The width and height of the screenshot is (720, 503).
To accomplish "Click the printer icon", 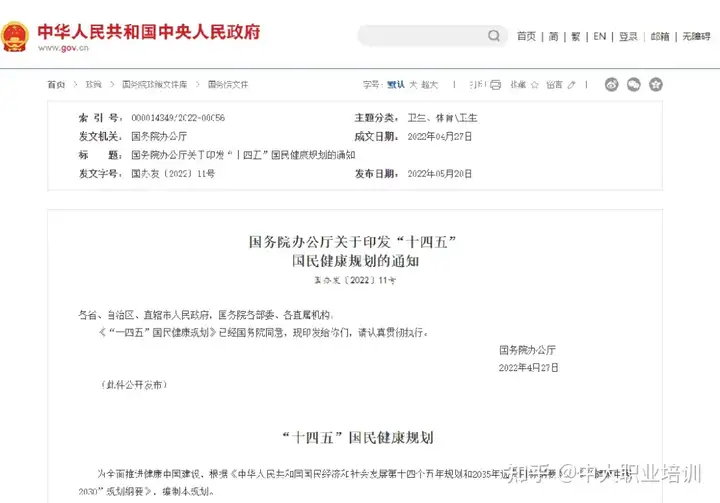I will click(x=495, y=85).
